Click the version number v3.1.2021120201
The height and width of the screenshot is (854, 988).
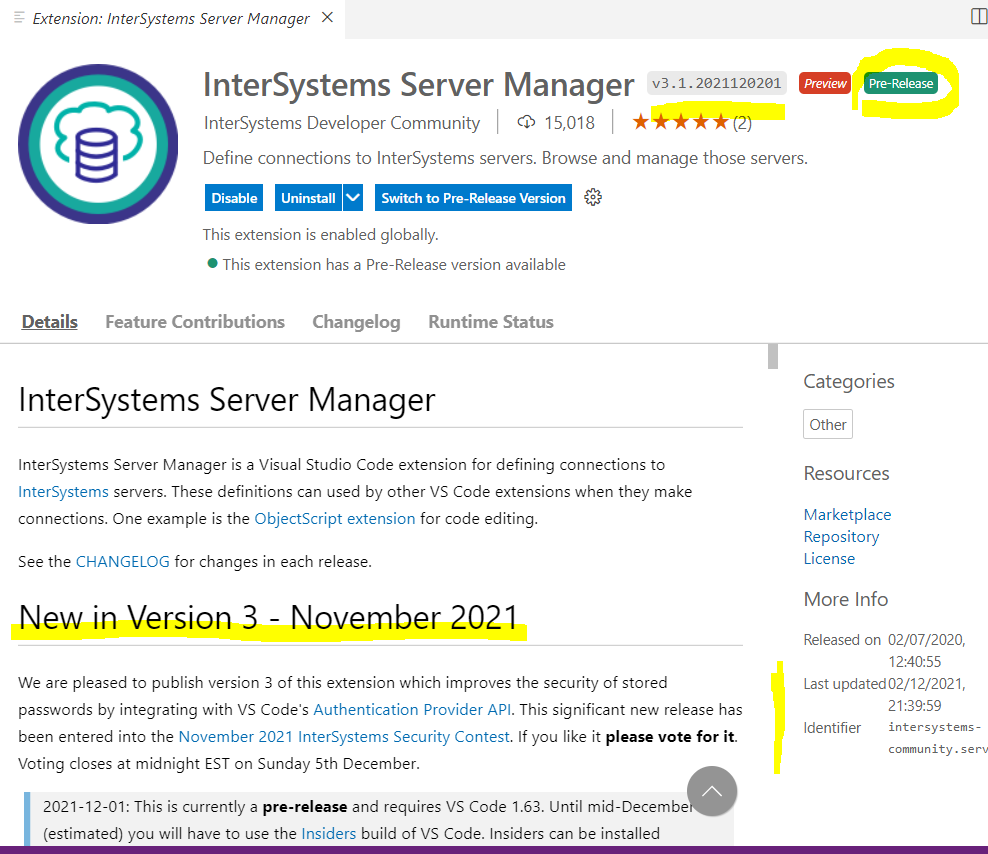(x=716, y=83)
